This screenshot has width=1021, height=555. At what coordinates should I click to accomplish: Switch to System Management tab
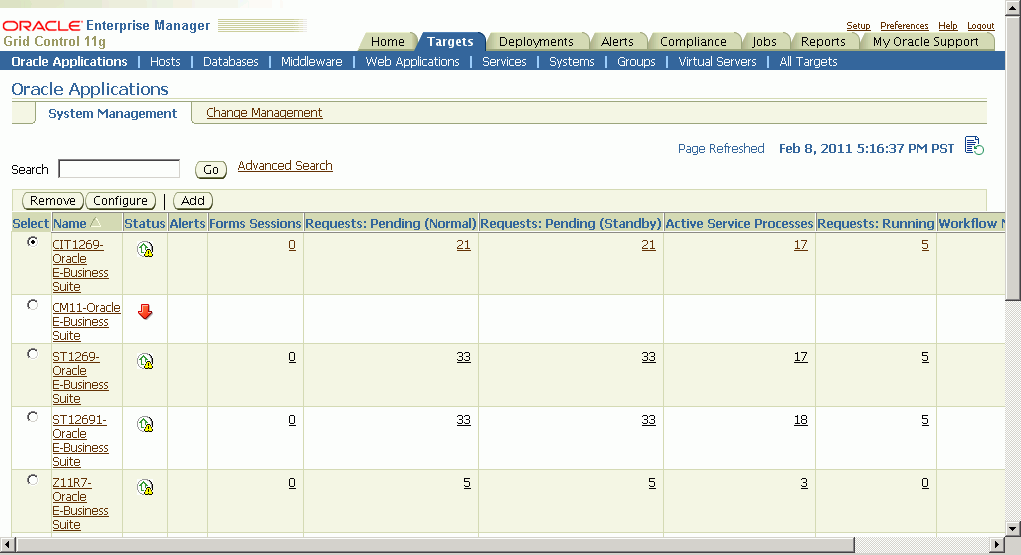(112, 113)
